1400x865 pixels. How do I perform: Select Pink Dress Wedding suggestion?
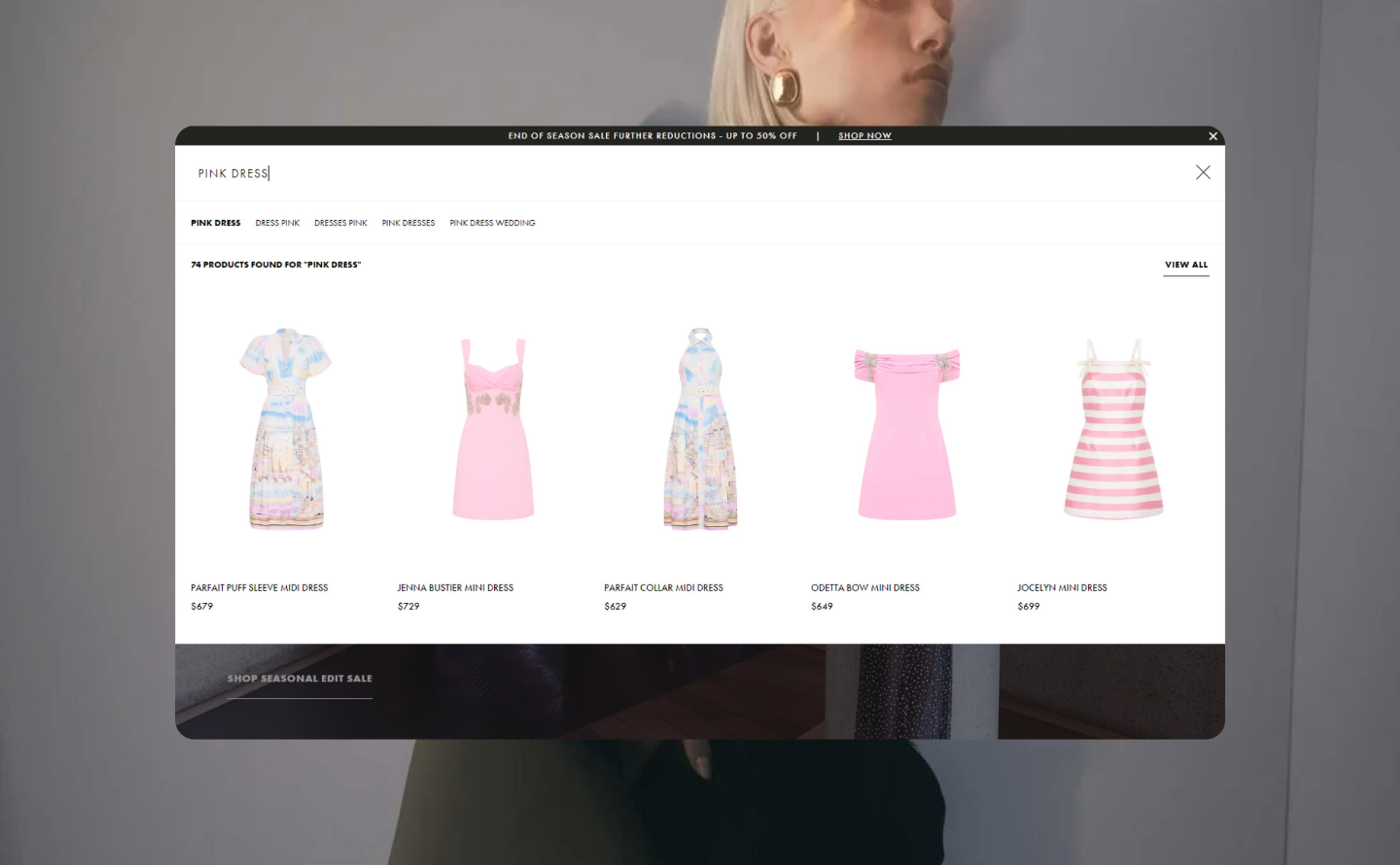492,223
